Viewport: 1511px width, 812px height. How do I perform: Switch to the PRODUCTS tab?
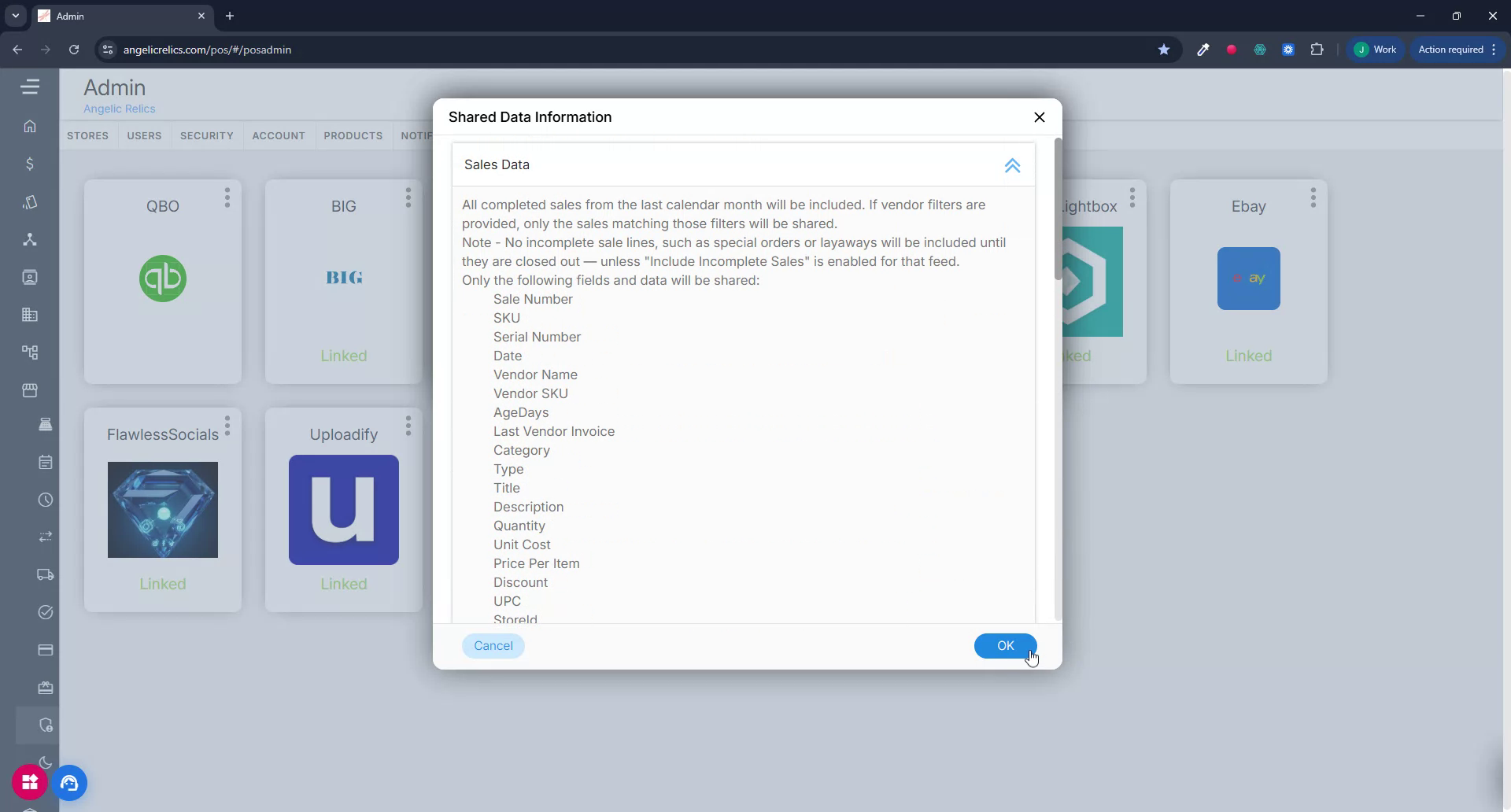point(353,135)
